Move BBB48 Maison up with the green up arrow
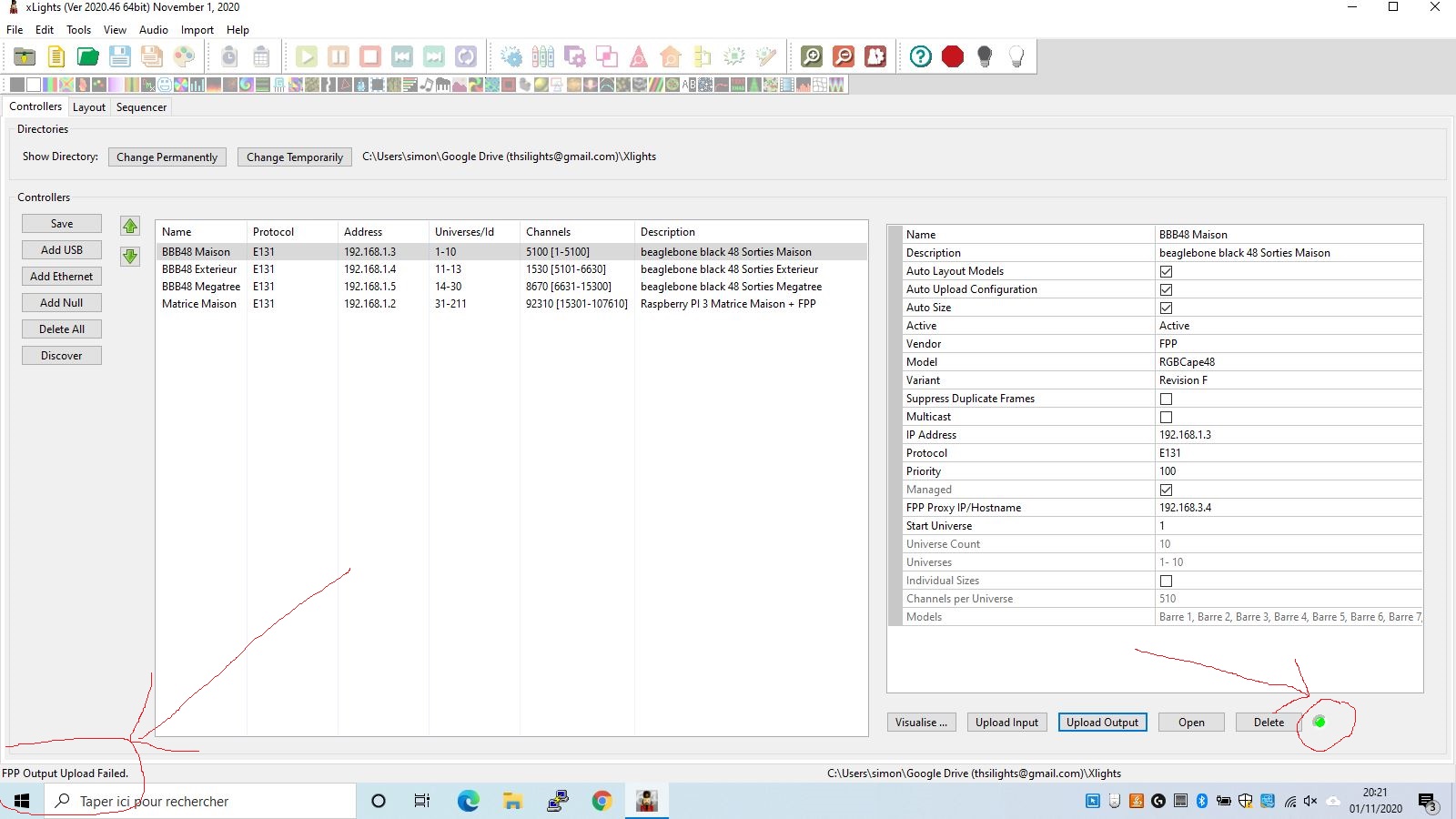This screenshot has height=819, width=1456. [x=130, y=226]
